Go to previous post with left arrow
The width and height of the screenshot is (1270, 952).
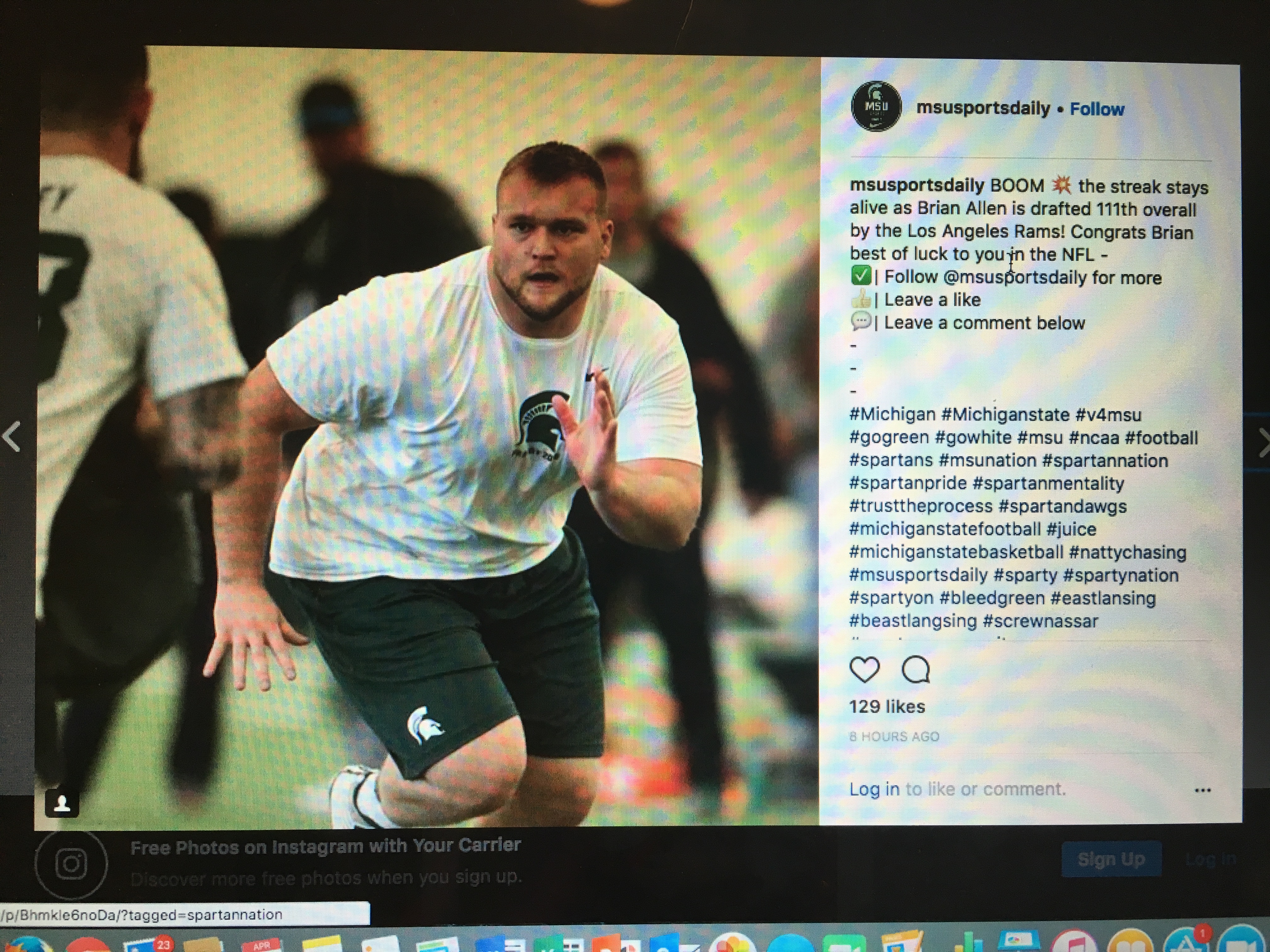click(x=11, y=437)
